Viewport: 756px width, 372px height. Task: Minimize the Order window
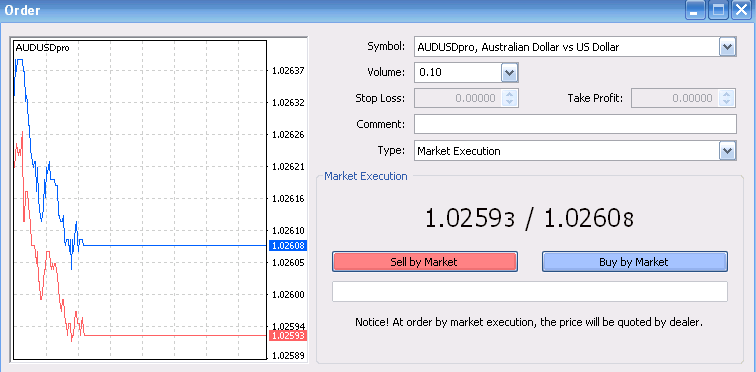(695, 10)
